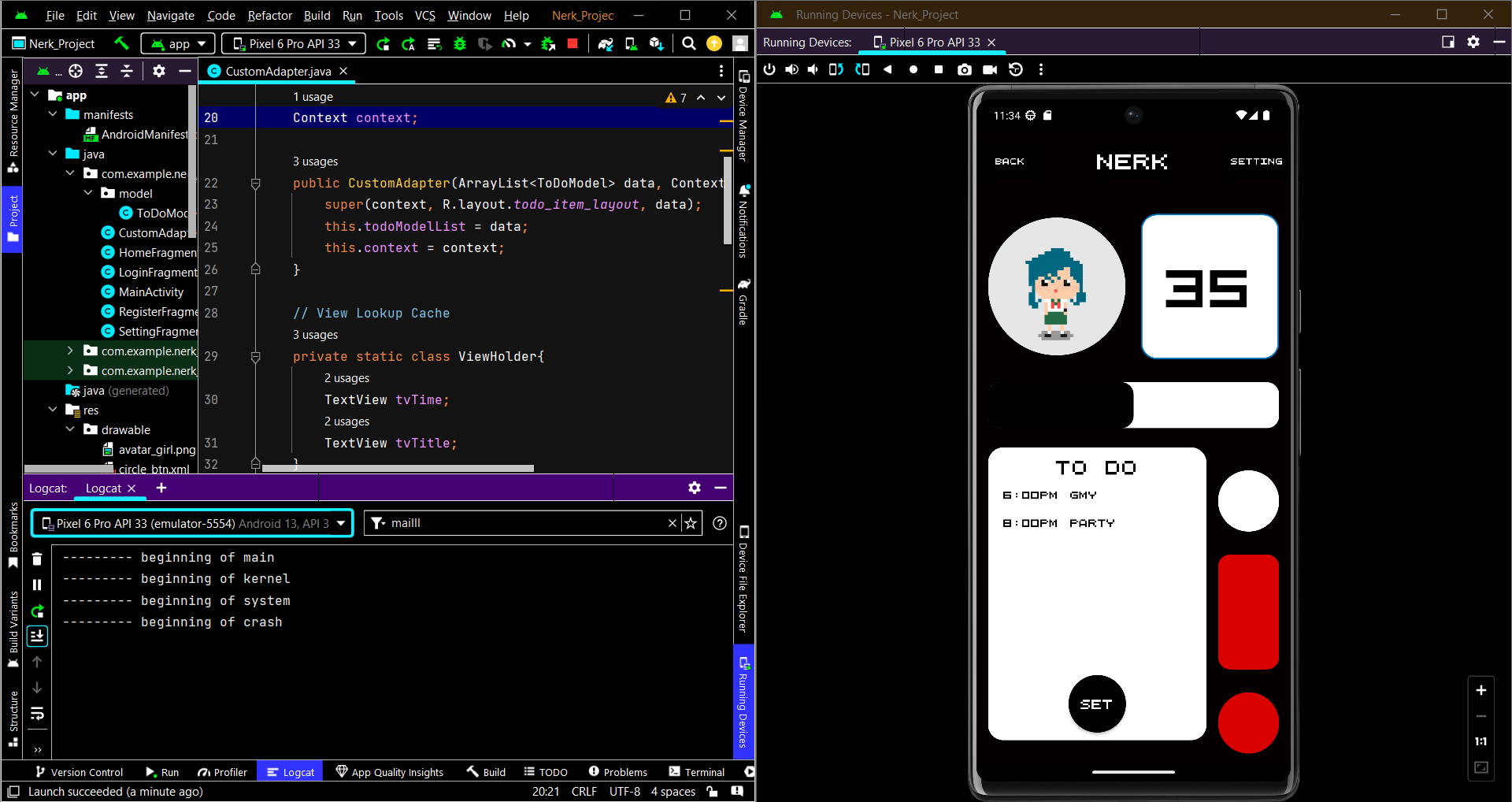This screenshot has width=1512, height=802.
Task: Take a screenshot of the emulator
Action: click(x=964, y=69)
